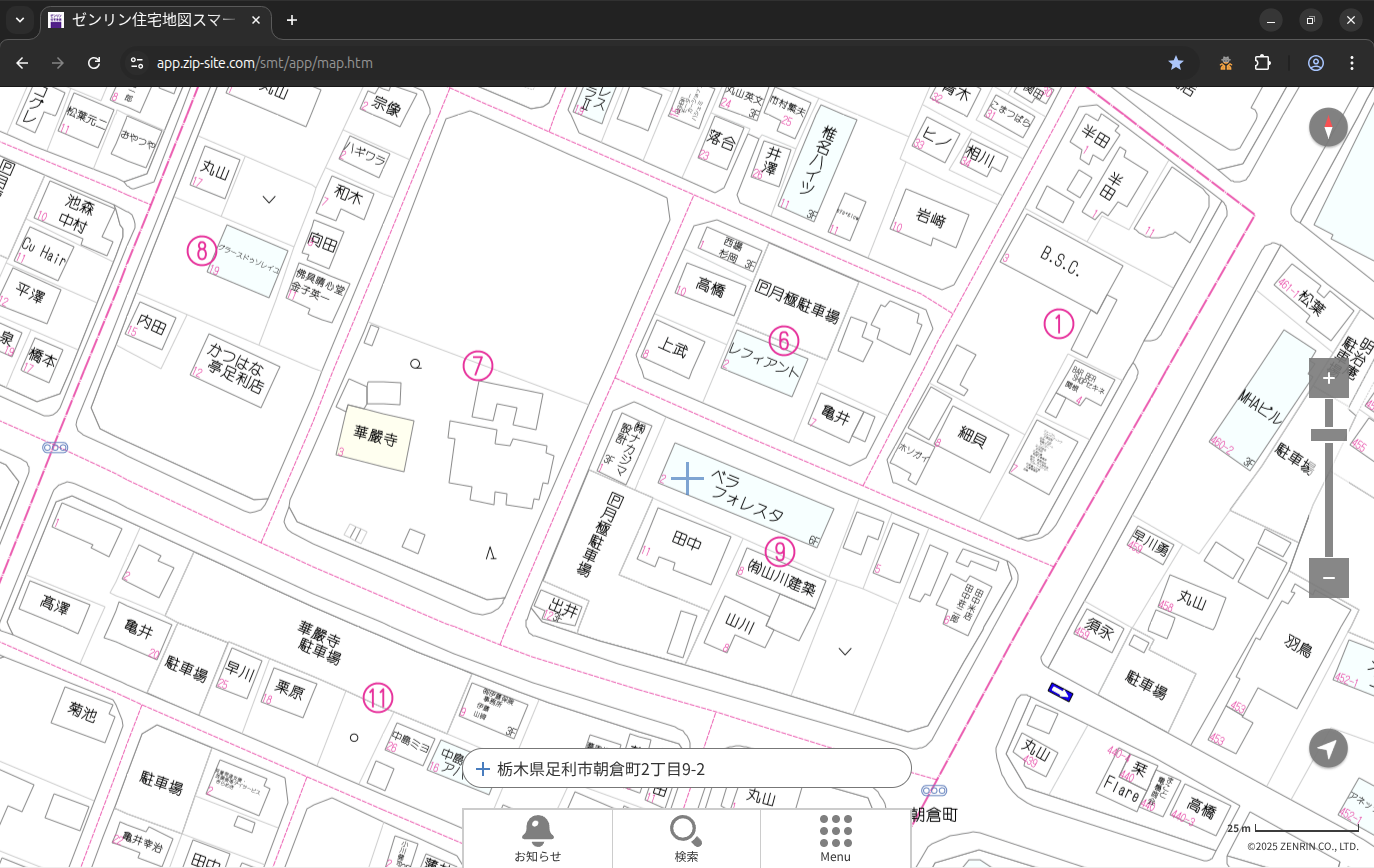Zoom out with the minus button
The height and width of the screenshot is (868, 1374).
(x=1328, y=578)
